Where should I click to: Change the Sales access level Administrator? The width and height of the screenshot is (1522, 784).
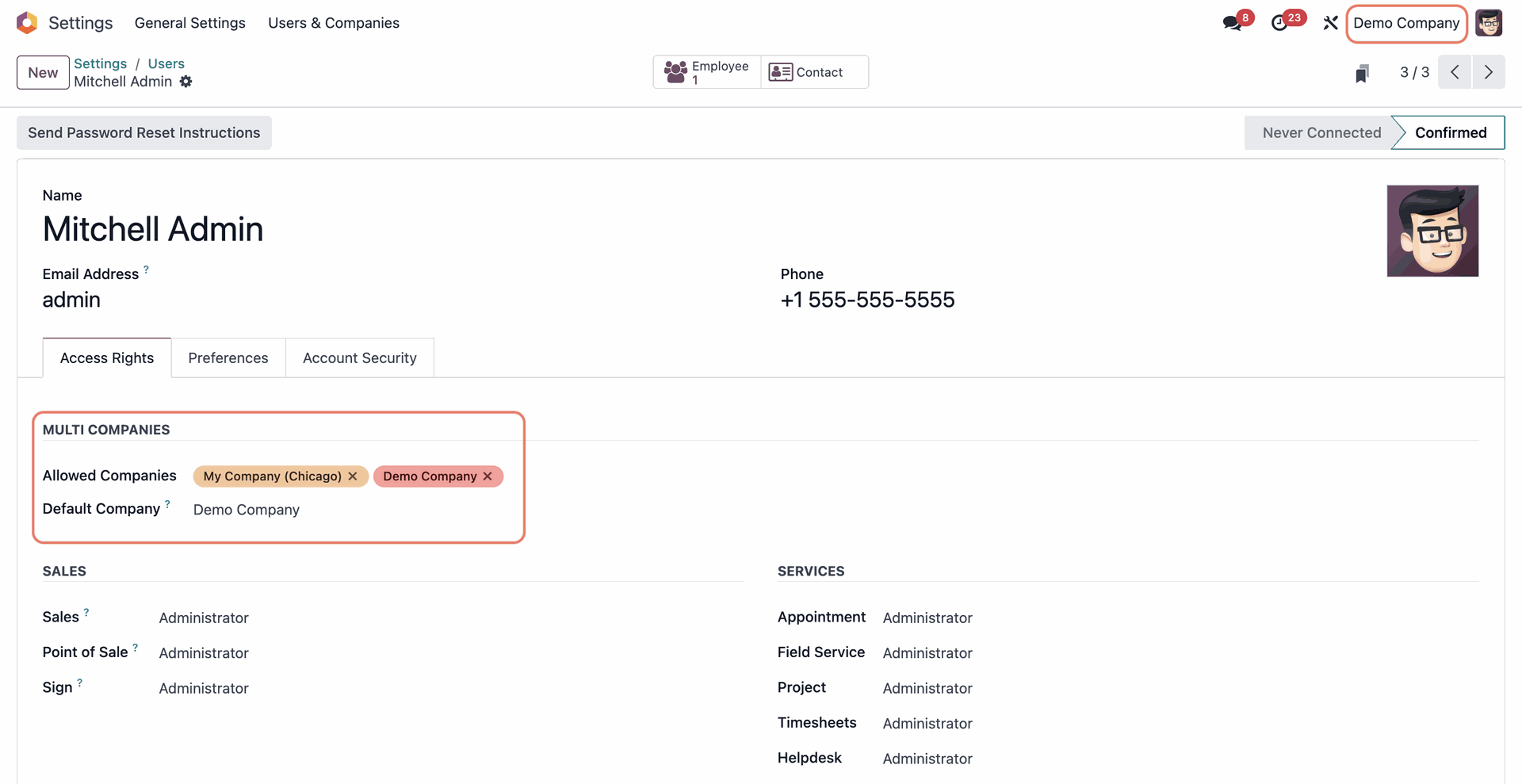pos(203,618)
